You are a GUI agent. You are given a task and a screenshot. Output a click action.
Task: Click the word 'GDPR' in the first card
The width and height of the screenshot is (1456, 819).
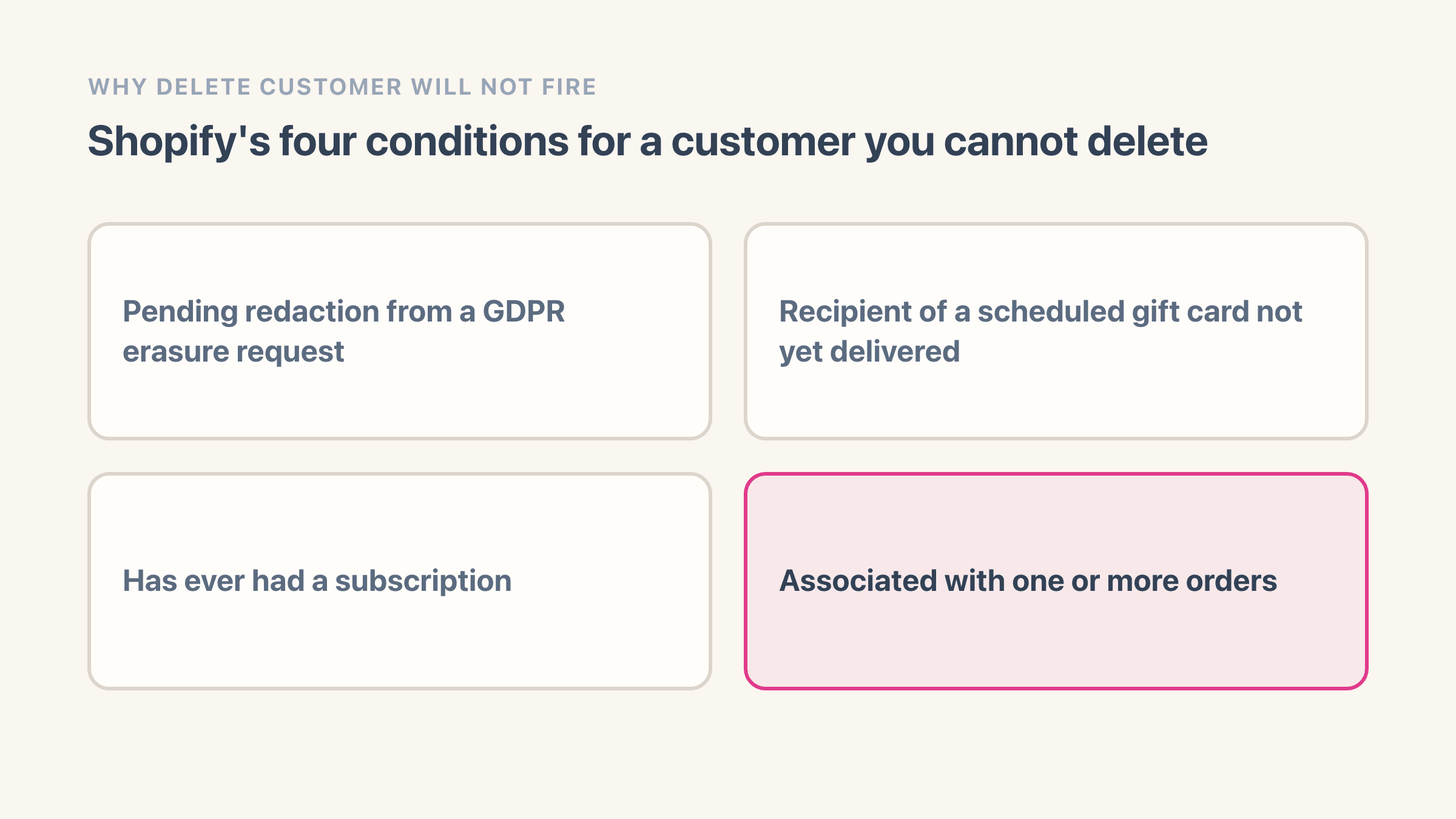tap(524, 312)
